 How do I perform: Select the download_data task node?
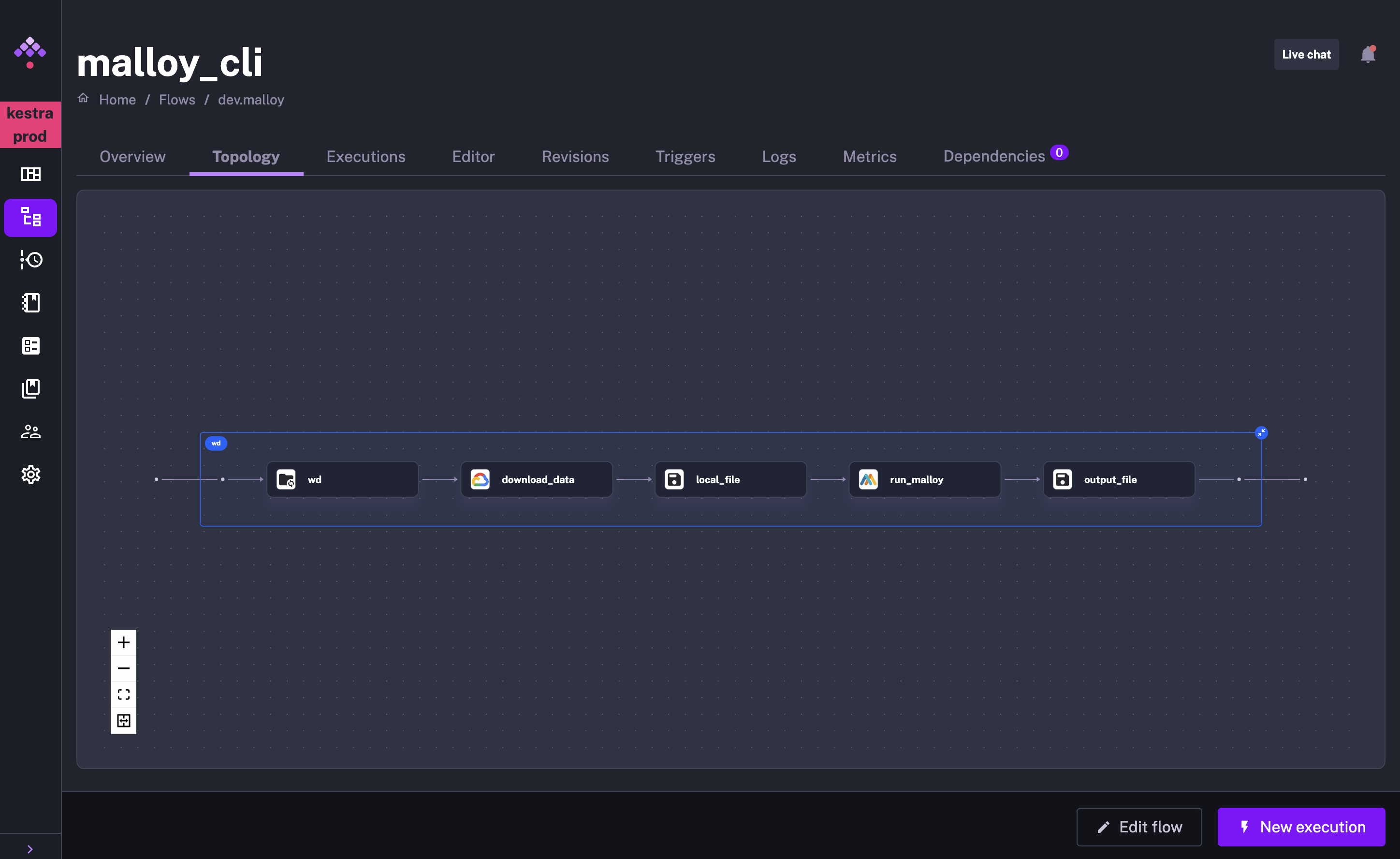click(537, 479)
